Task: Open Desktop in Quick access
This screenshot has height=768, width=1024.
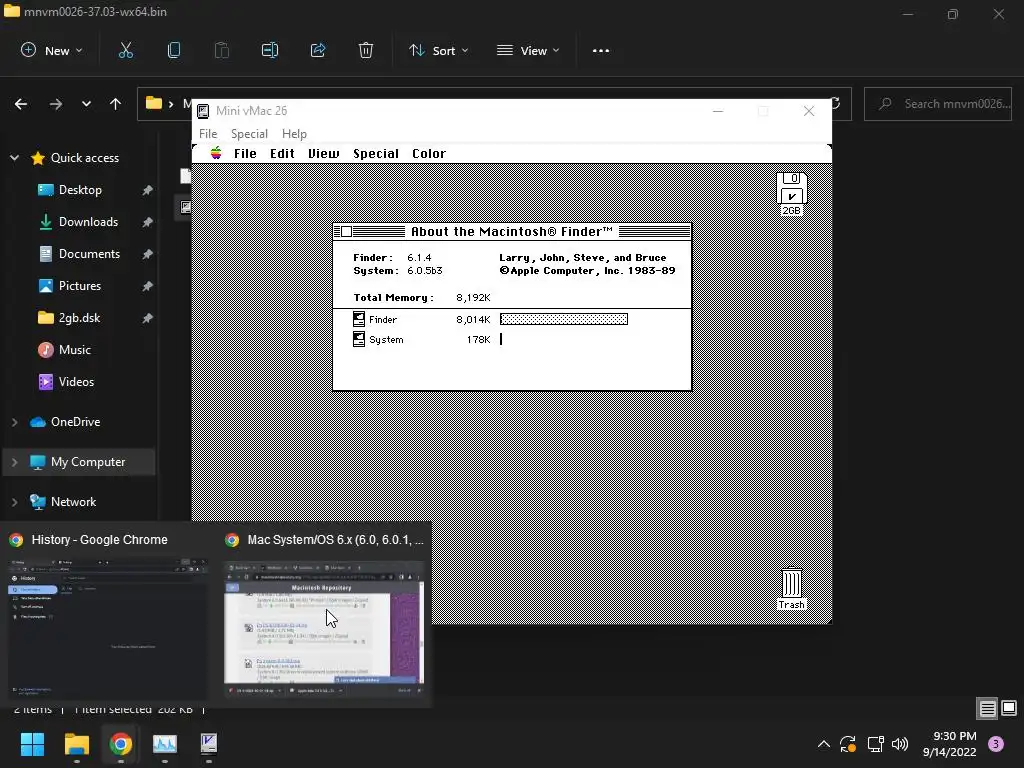Action: coord(80,189)
